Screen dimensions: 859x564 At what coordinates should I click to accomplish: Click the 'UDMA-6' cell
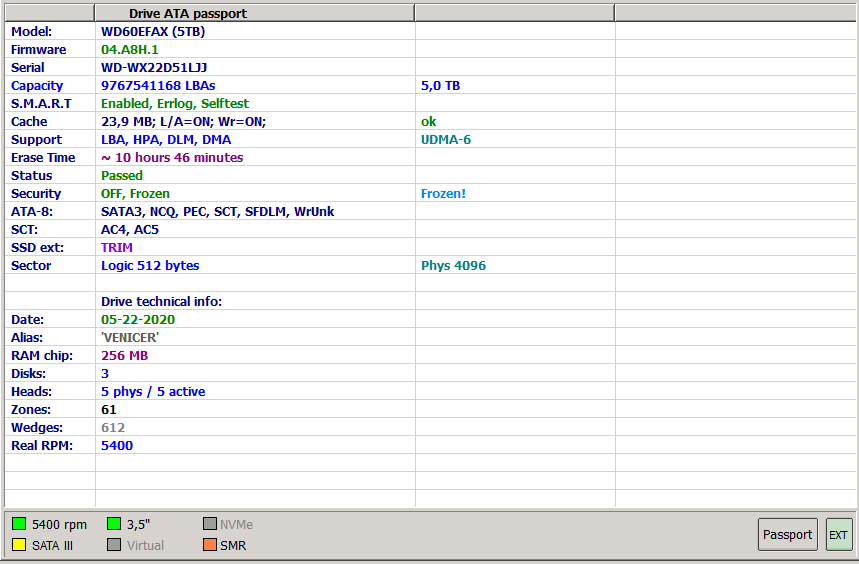446,140
